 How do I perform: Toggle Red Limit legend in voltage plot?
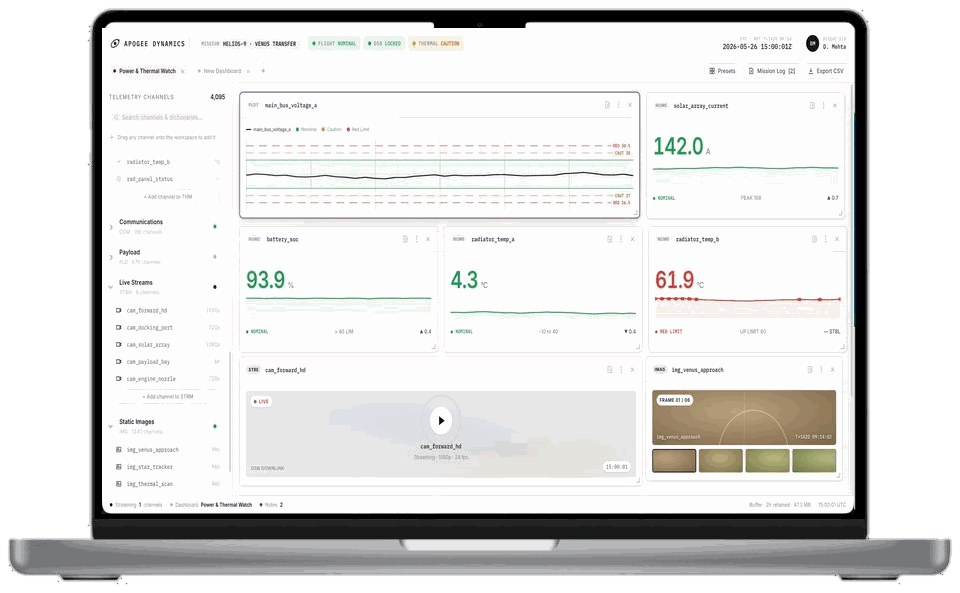tap(358, 130)
